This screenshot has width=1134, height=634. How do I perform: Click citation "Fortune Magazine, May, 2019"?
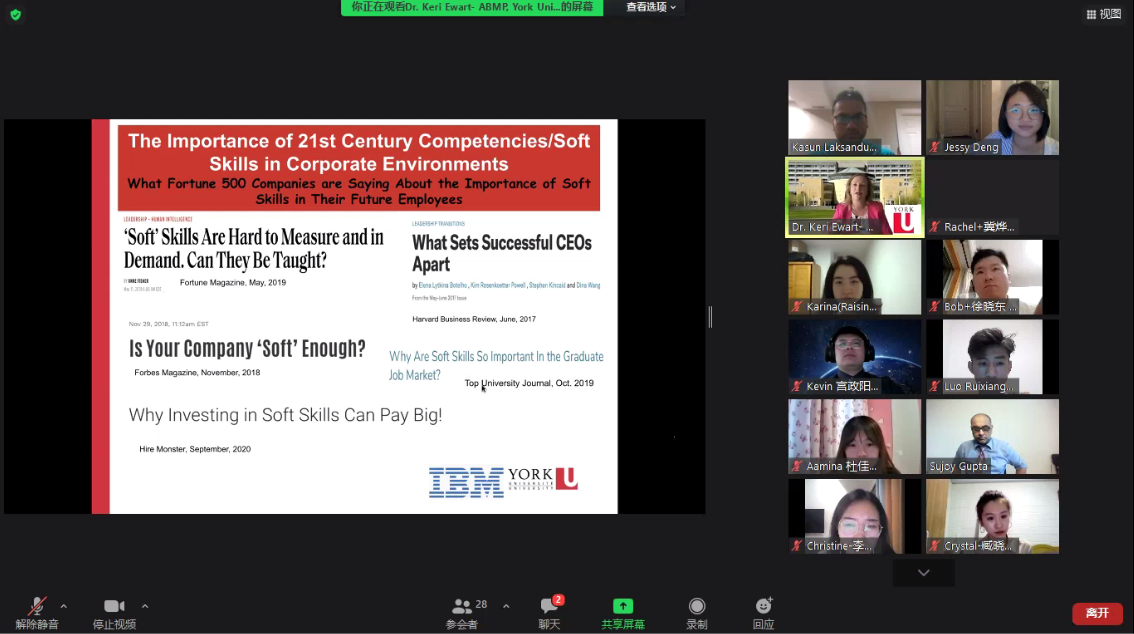(x=233, y=283)
